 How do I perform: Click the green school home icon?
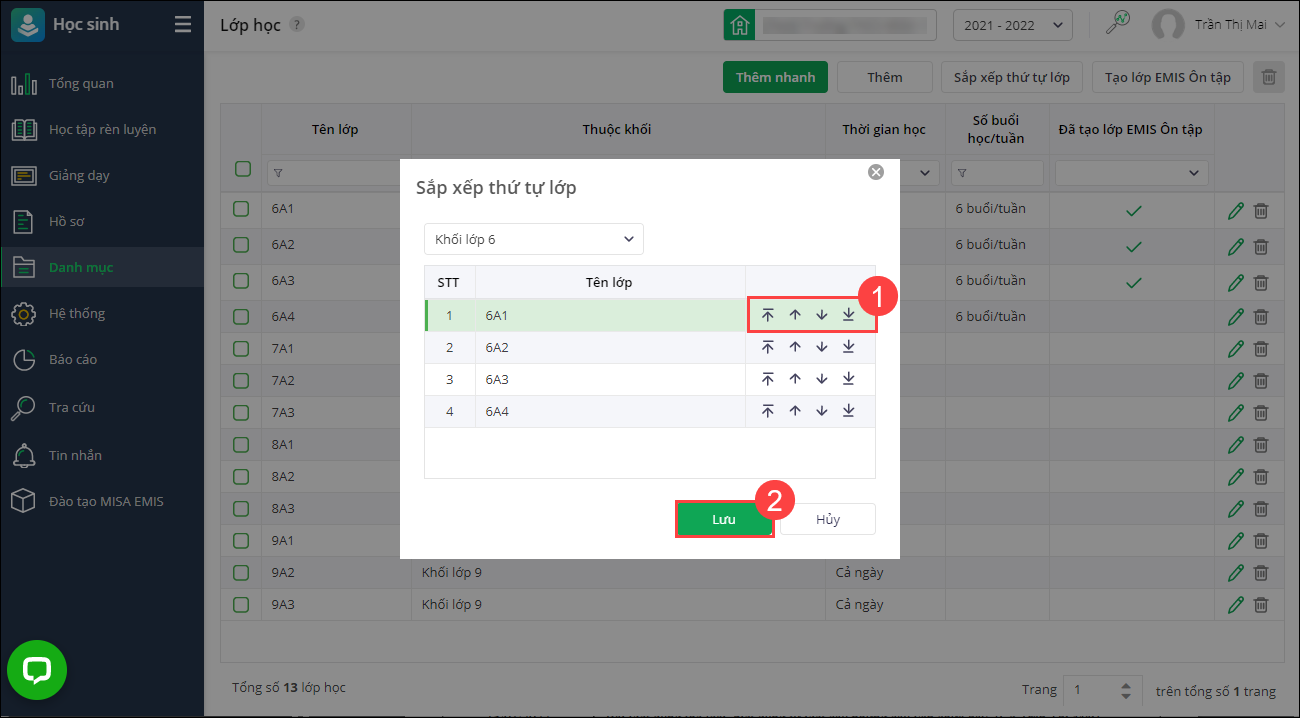[x=739, y=25]
